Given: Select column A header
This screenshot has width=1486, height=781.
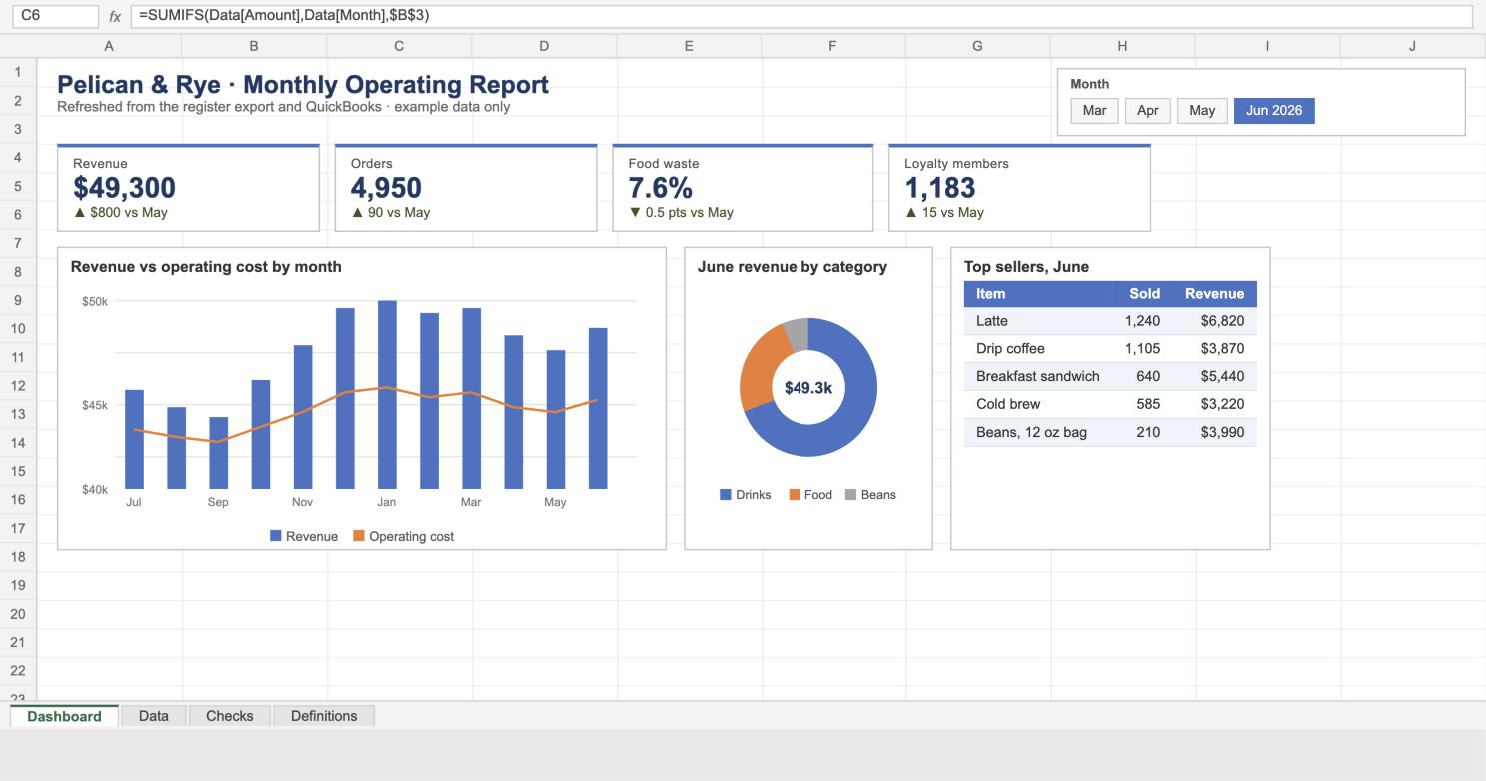Looking at the screenshot, I should (x=109, y=46).
